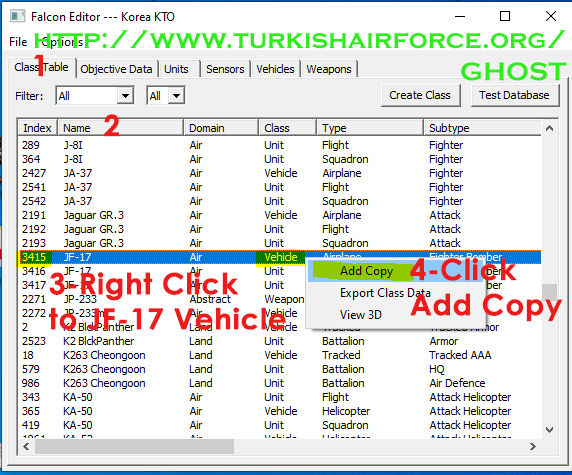Click index 2271 in the table
This screenshot has width=572, height=475.
34,299
